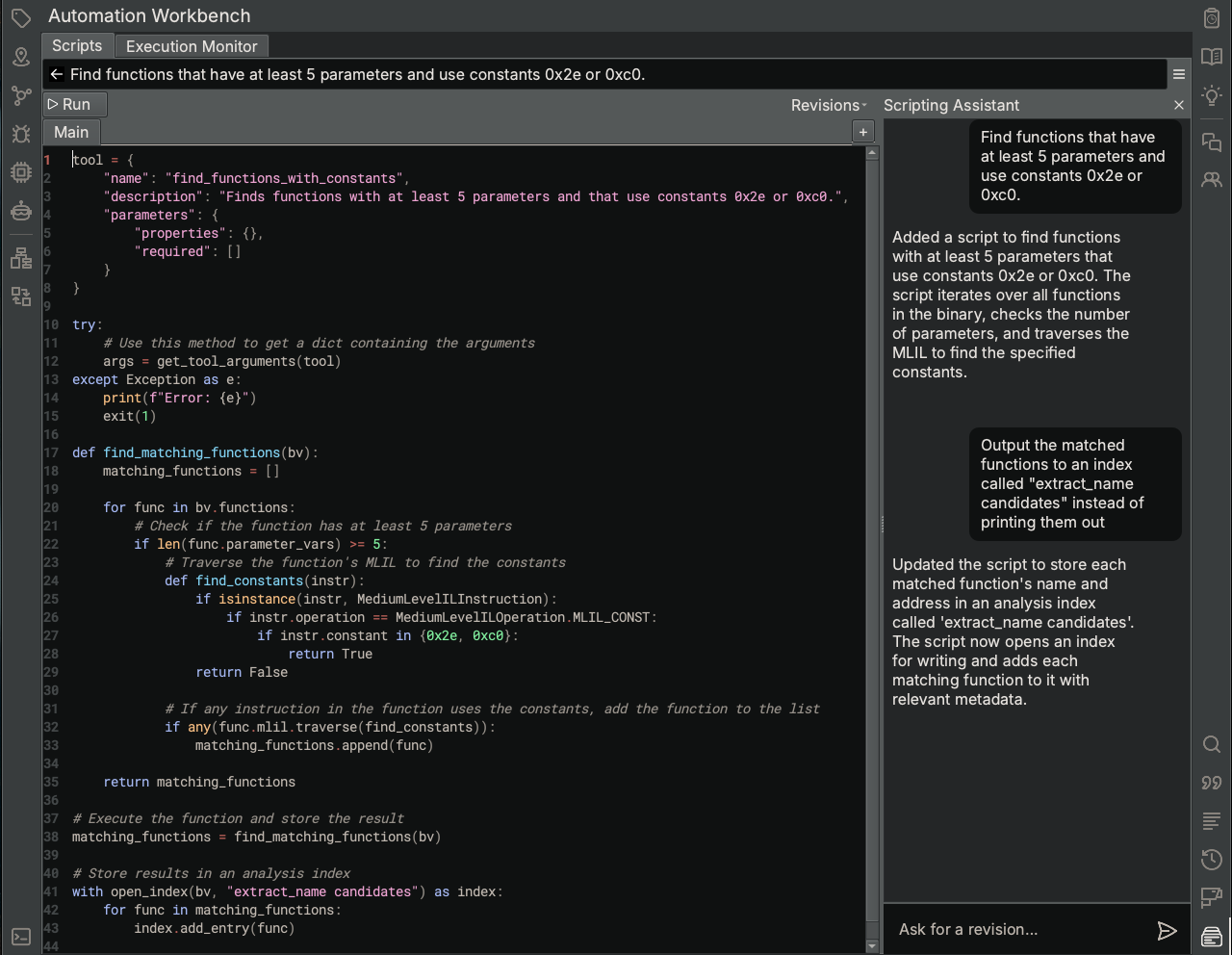Click the editor scrollbar down arrow
Screen dimensions: 1232x955
click(x=872, y=946)
